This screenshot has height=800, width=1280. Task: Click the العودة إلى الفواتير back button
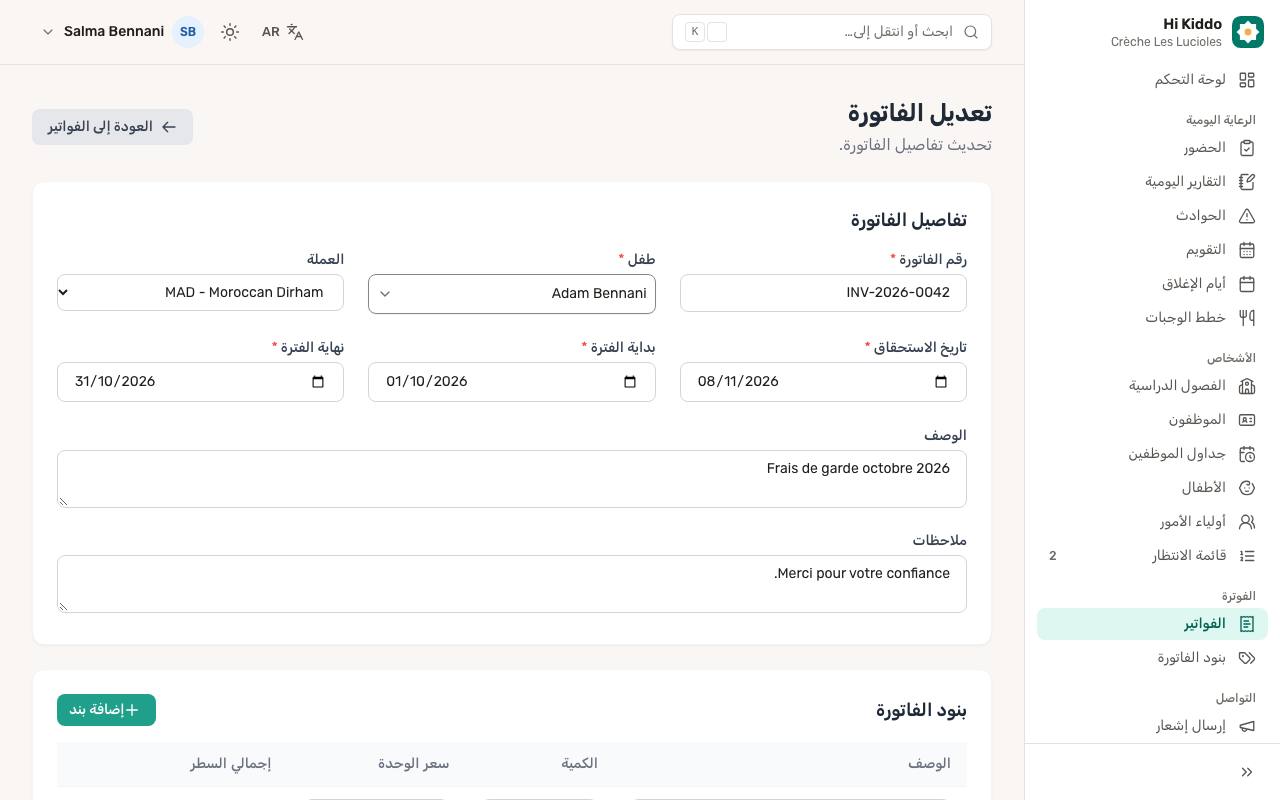tap(112, 127)
